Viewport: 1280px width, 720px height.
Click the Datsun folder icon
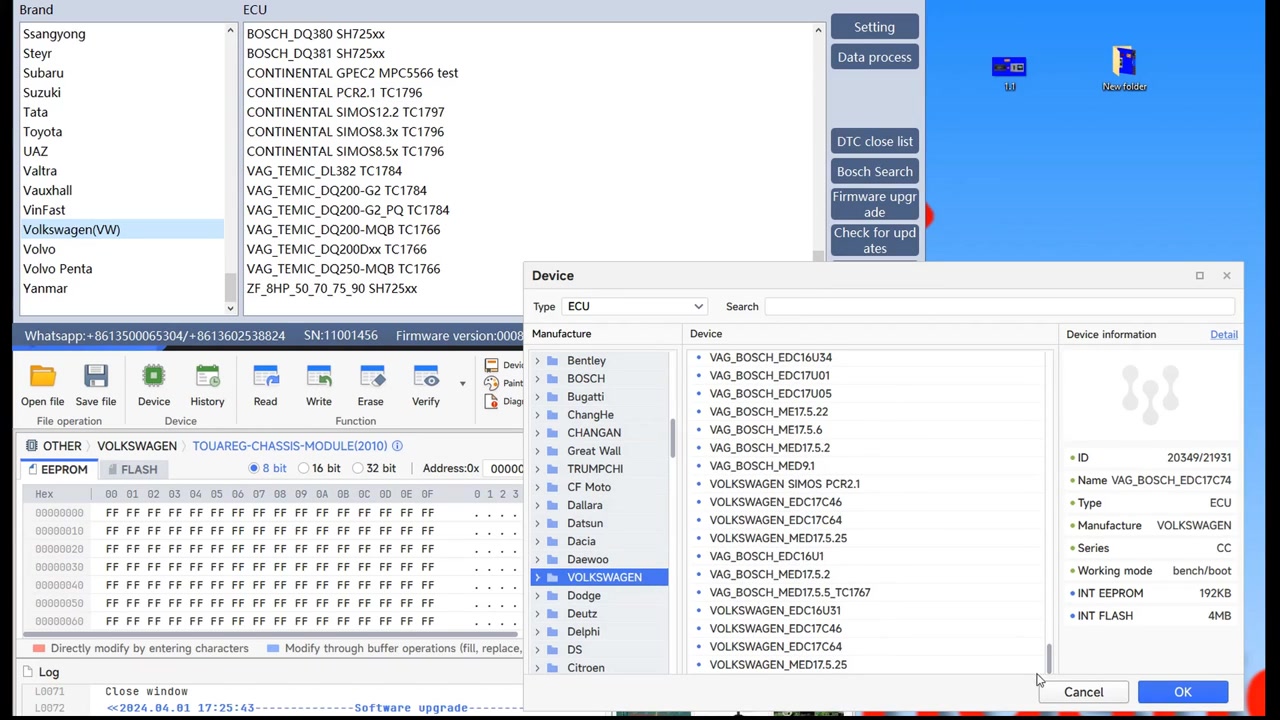pos(552,523)
